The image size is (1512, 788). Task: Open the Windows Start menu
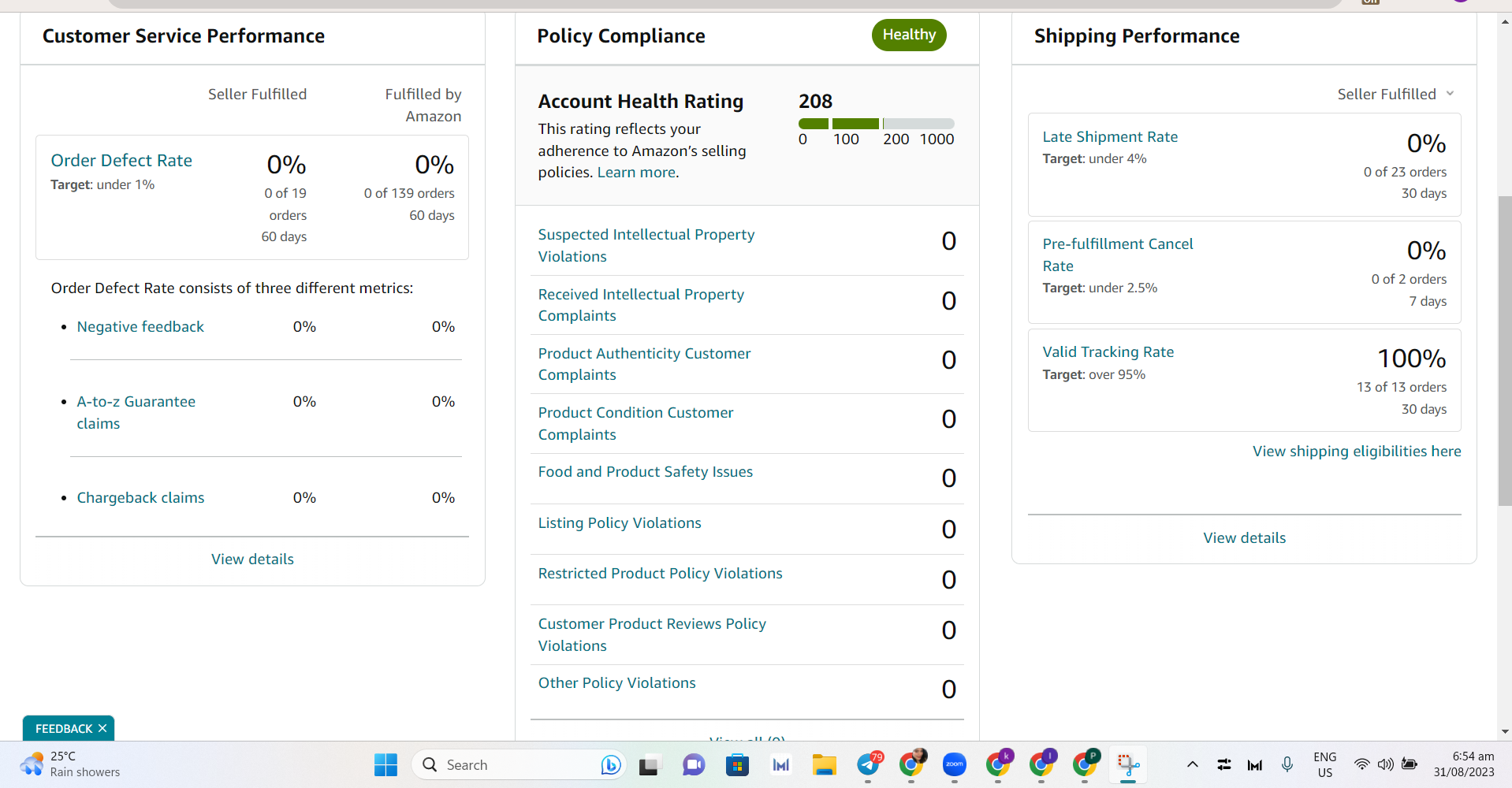[385, 764]
